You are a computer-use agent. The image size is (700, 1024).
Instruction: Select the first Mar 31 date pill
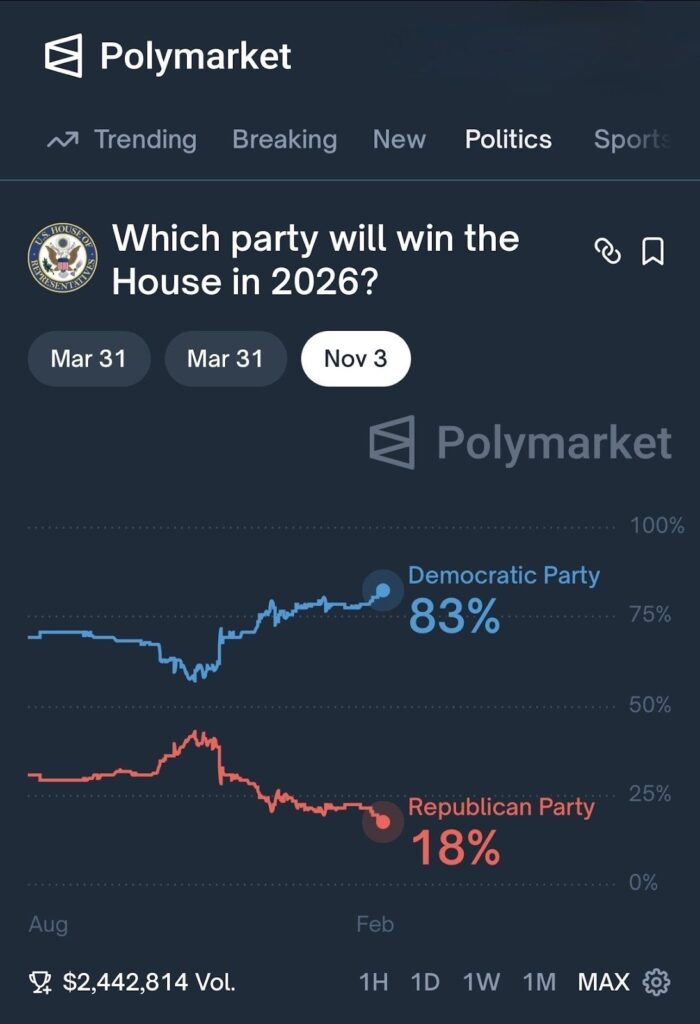pyautogui.click(x=88, y=359)
